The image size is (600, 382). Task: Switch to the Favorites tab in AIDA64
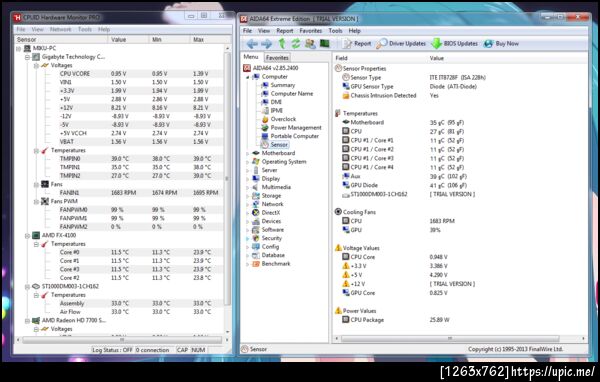pyautogui.click(x=277, y=58)
